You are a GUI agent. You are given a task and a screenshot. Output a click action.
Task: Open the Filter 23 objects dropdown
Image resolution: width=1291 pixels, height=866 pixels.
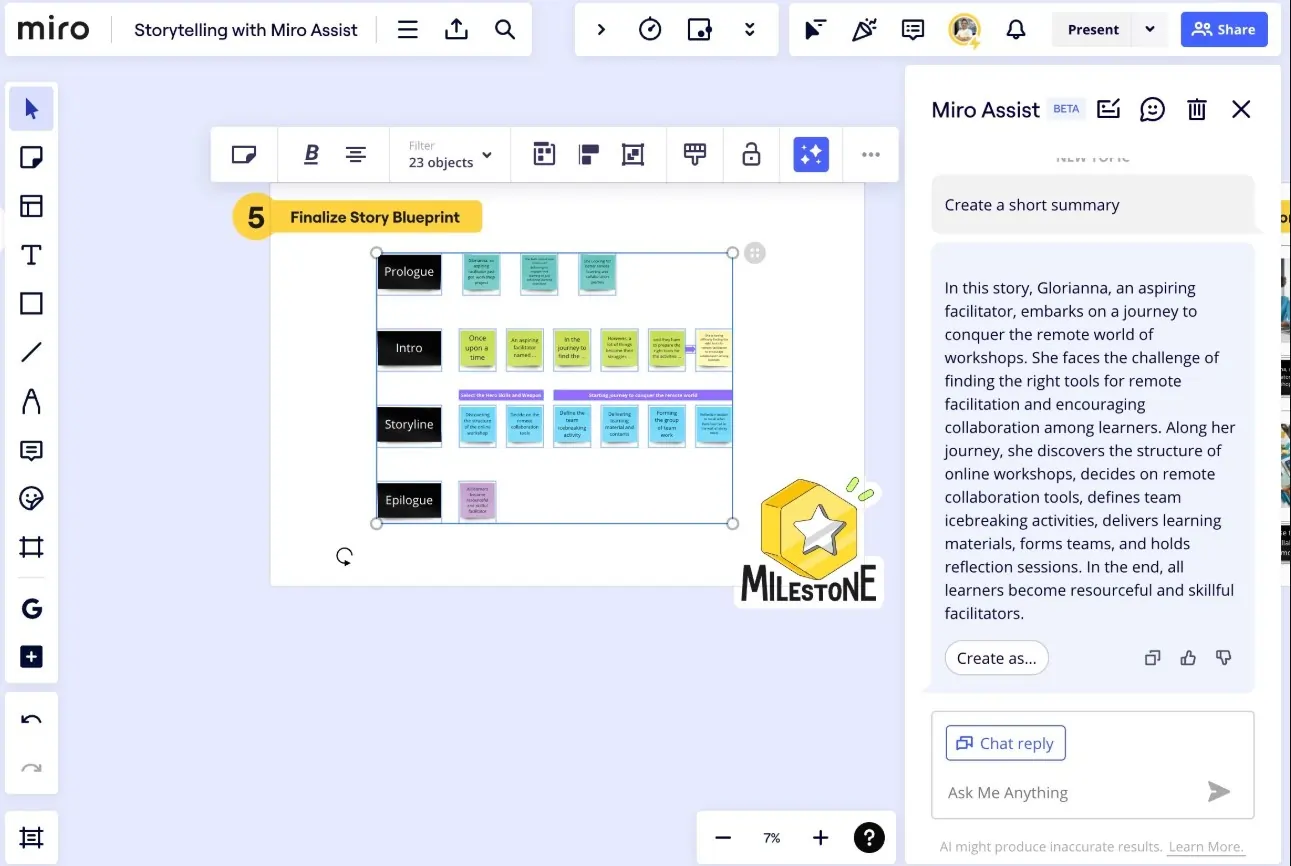click(450, 154)
